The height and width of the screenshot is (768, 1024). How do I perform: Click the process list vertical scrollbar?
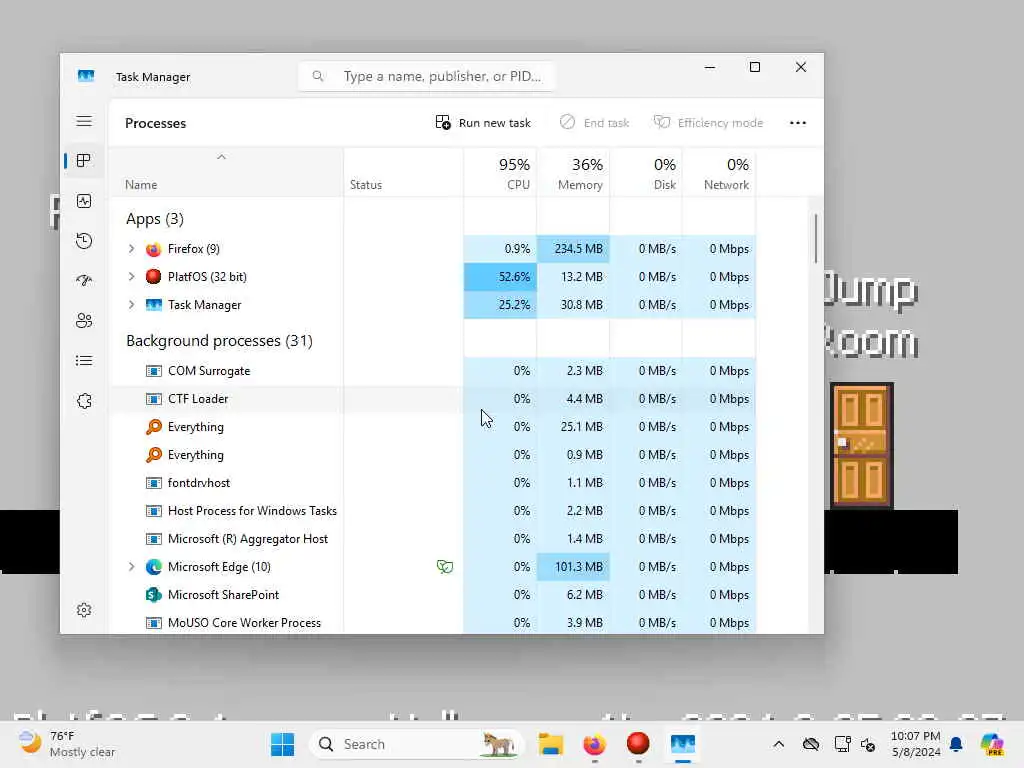[x=816, y=238]
